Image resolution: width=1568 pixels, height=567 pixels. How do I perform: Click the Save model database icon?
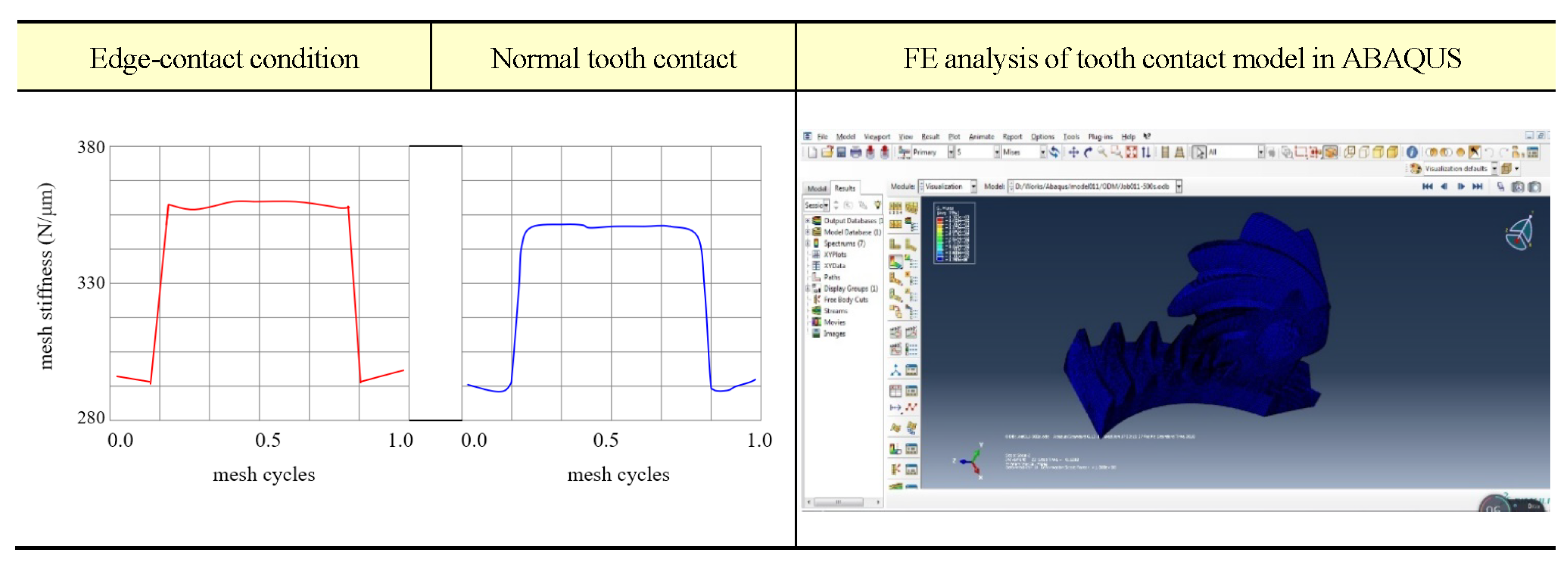(841, 152)
